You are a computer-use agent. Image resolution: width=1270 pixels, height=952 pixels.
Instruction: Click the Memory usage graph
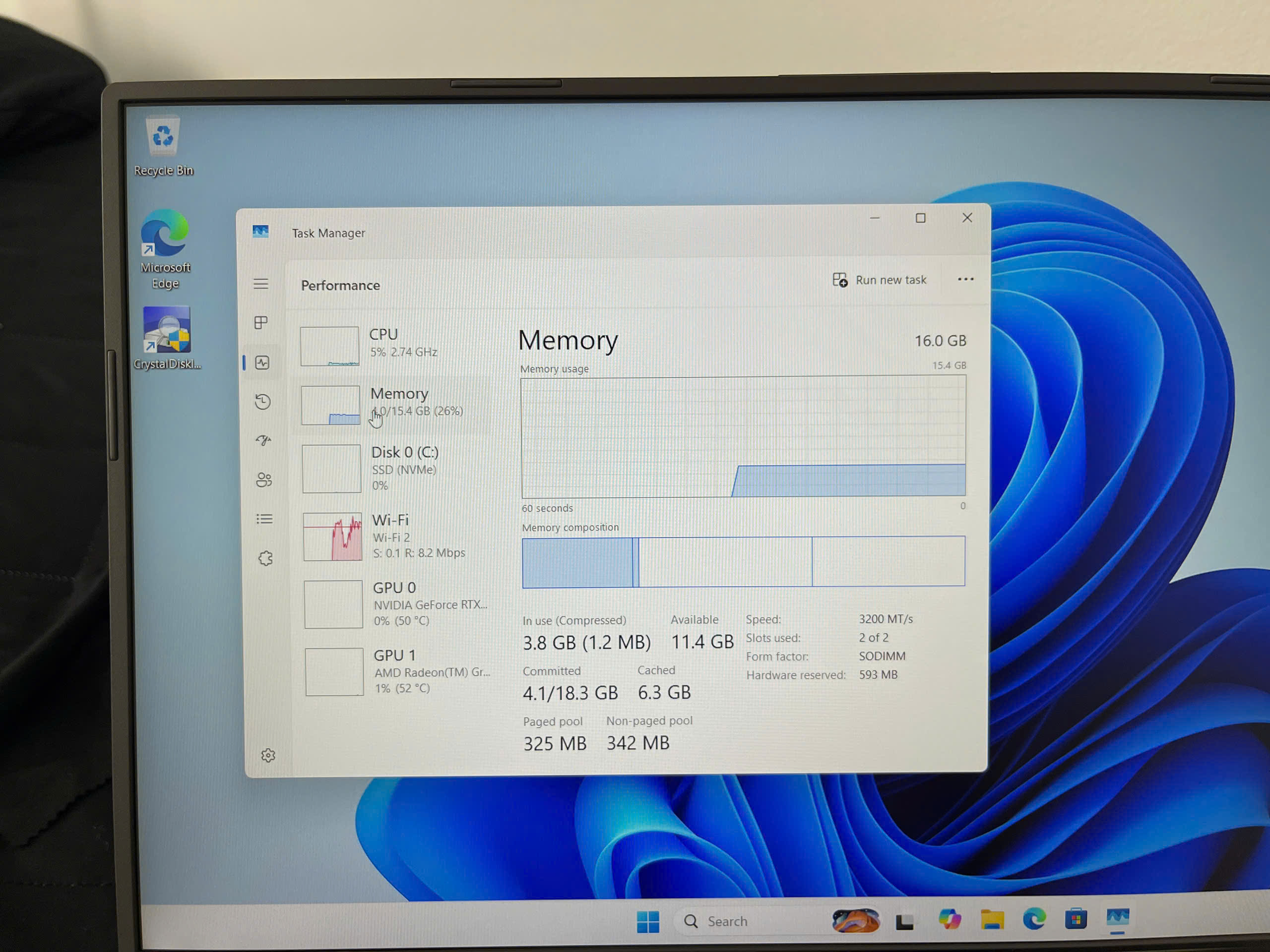point(744,437)
